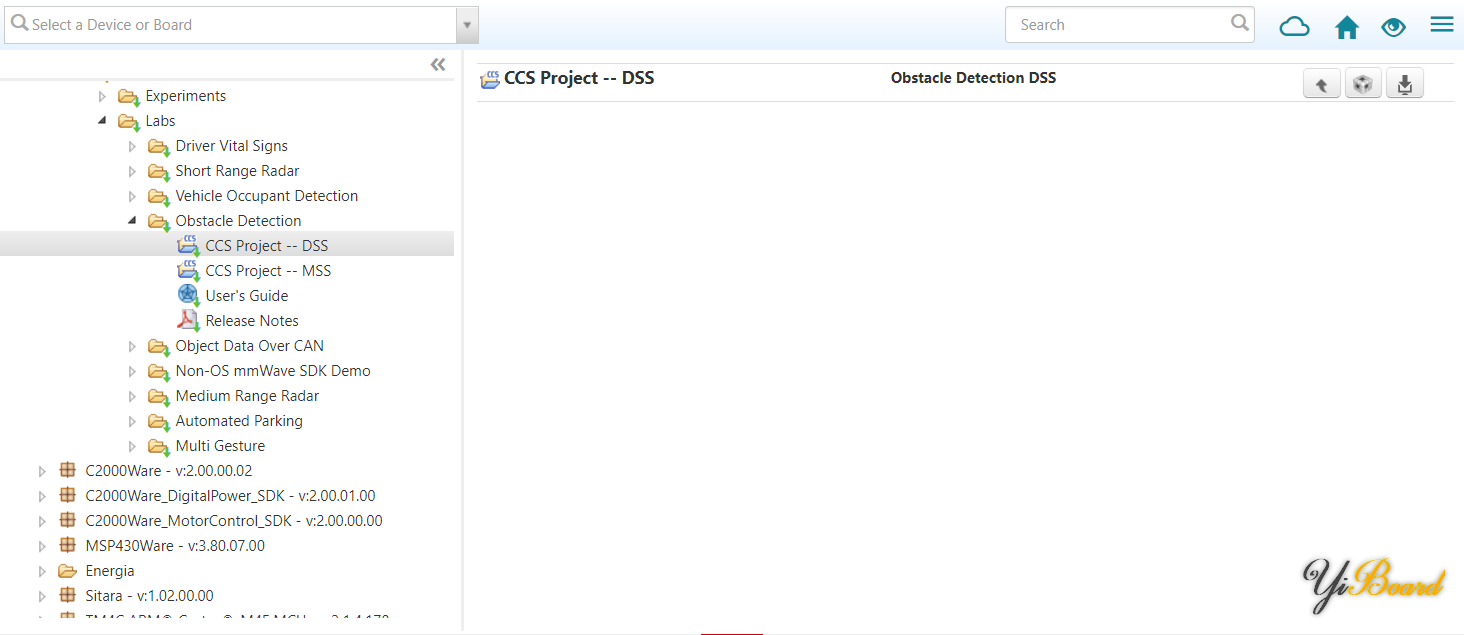
Task: Select CCS Project -- DSS tree item
Action: [227, 245]
